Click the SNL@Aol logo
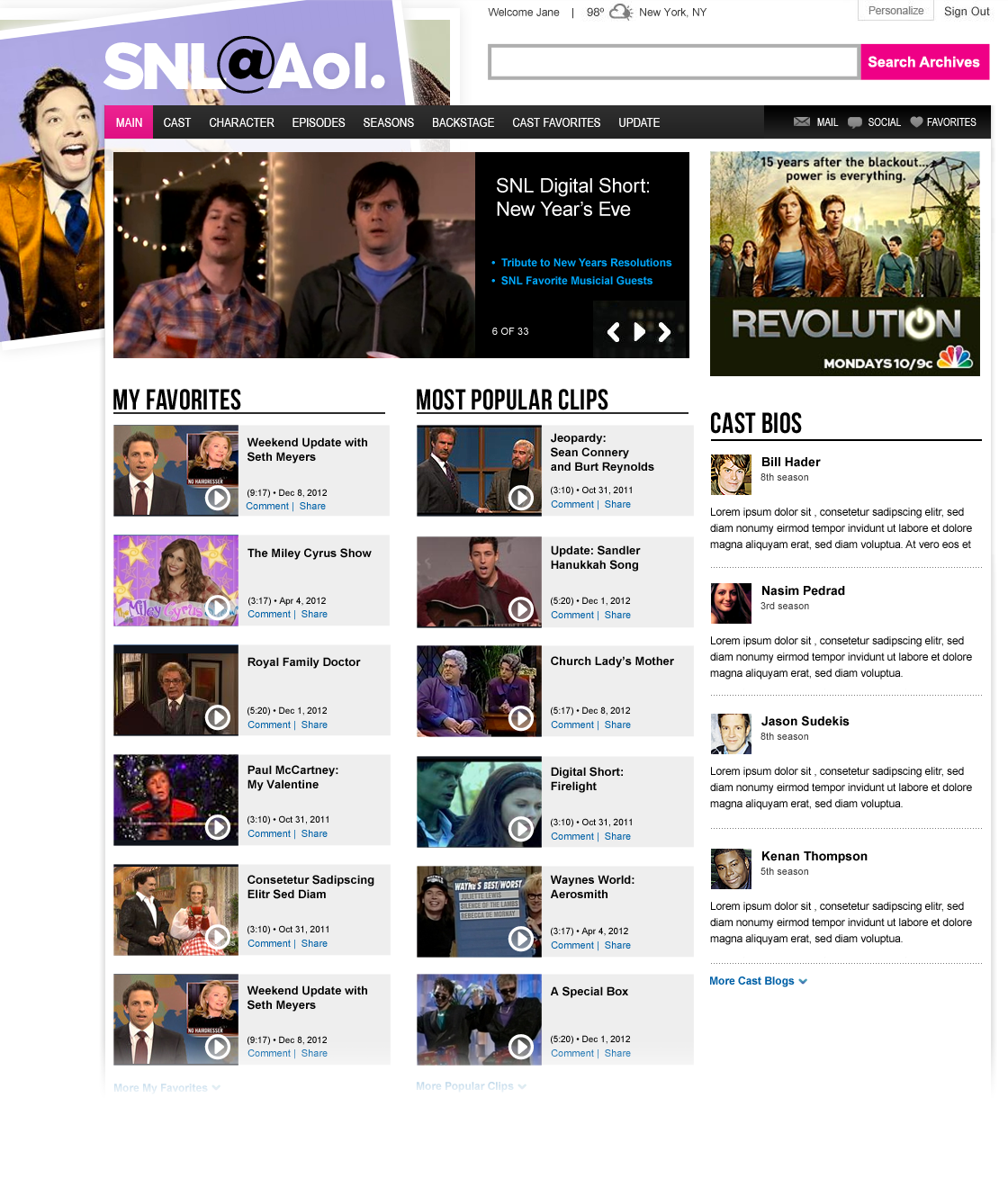Screen dimensions: 1008x1188 click(245, 66)
